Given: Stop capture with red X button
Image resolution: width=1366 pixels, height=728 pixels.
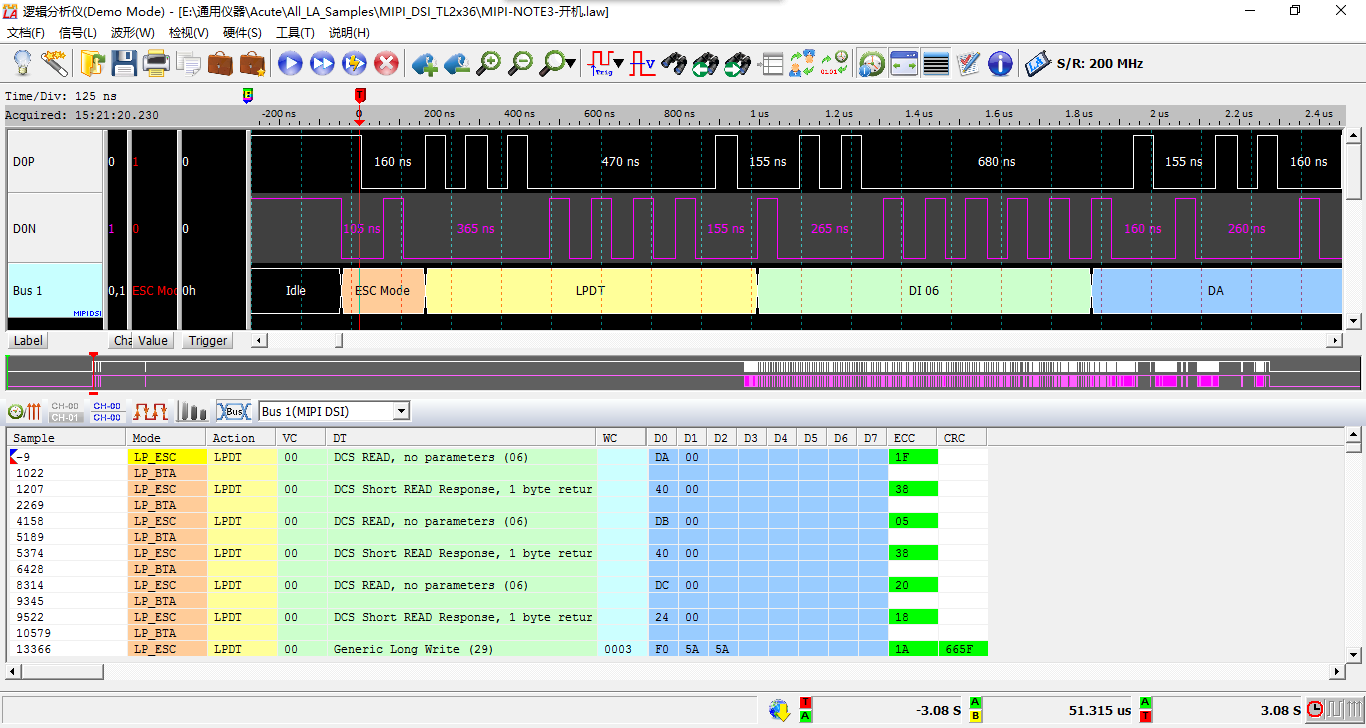Looking at the screenshot, I should click(386, 64).
